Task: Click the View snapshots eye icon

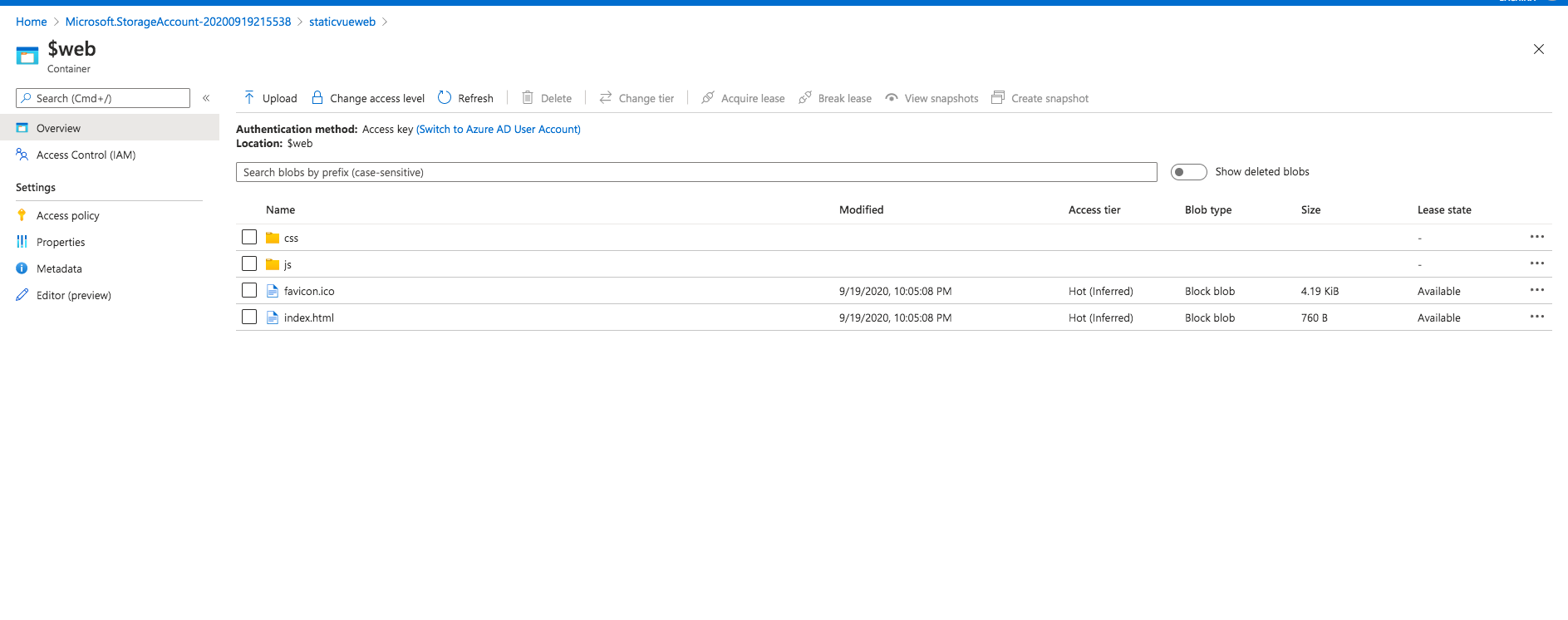Action: 892,98
